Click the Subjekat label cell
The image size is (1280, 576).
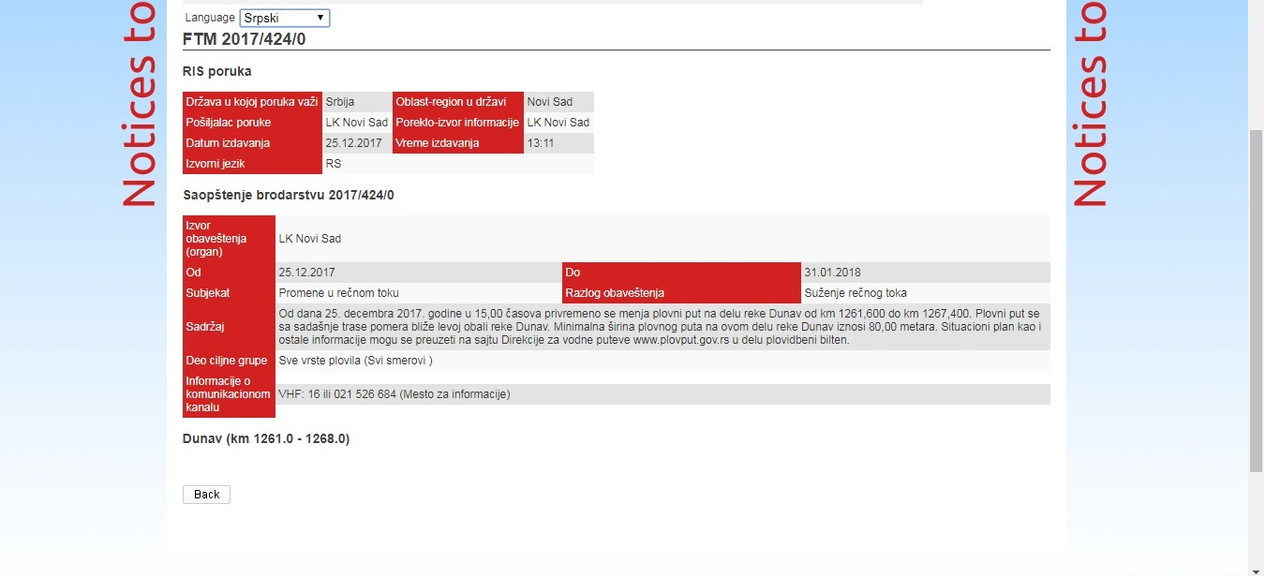click(x=229, y=293)
